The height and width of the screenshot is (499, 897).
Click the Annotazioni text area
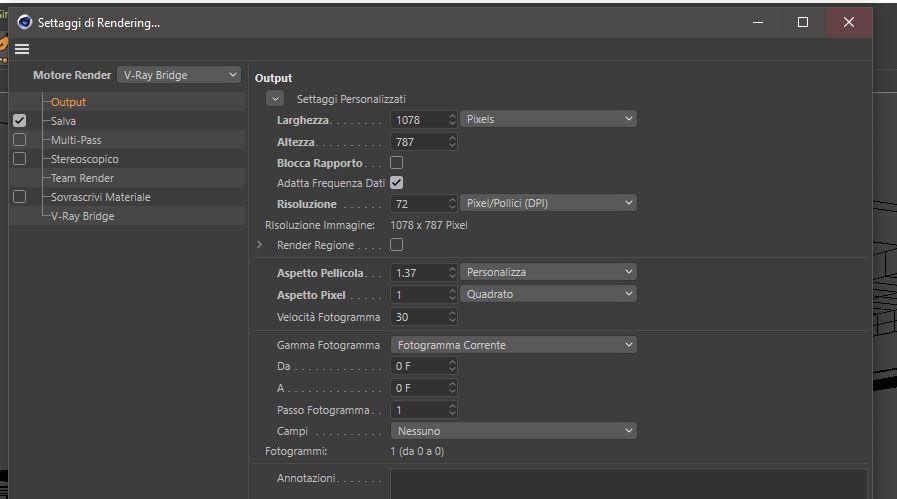pyautogui.click(x=629, y=484)
